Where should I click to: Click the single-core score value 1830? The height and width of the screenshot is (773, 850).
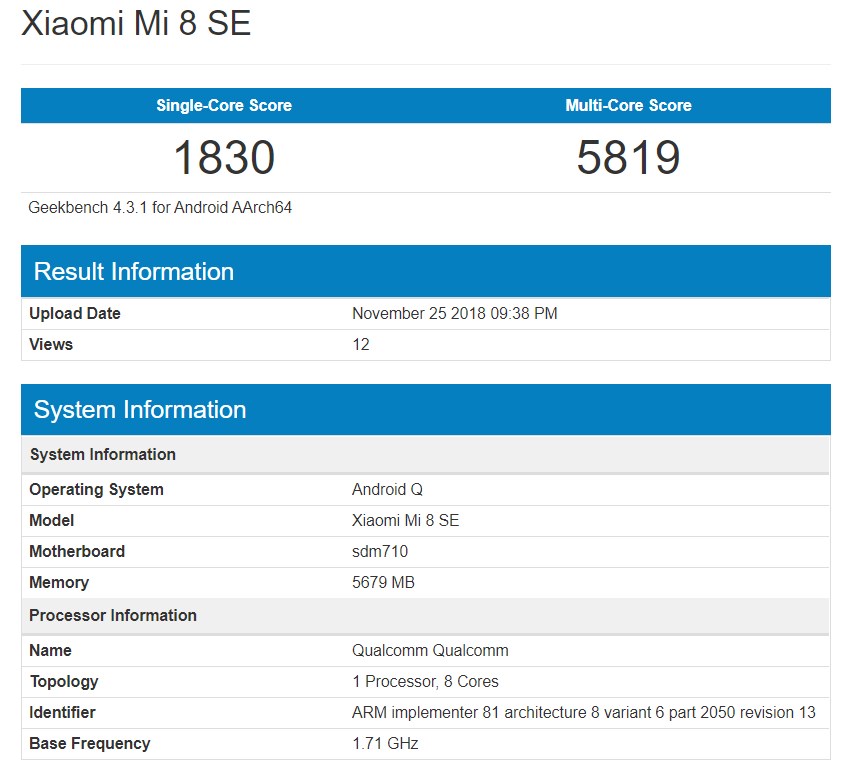(x=224, y=158)
